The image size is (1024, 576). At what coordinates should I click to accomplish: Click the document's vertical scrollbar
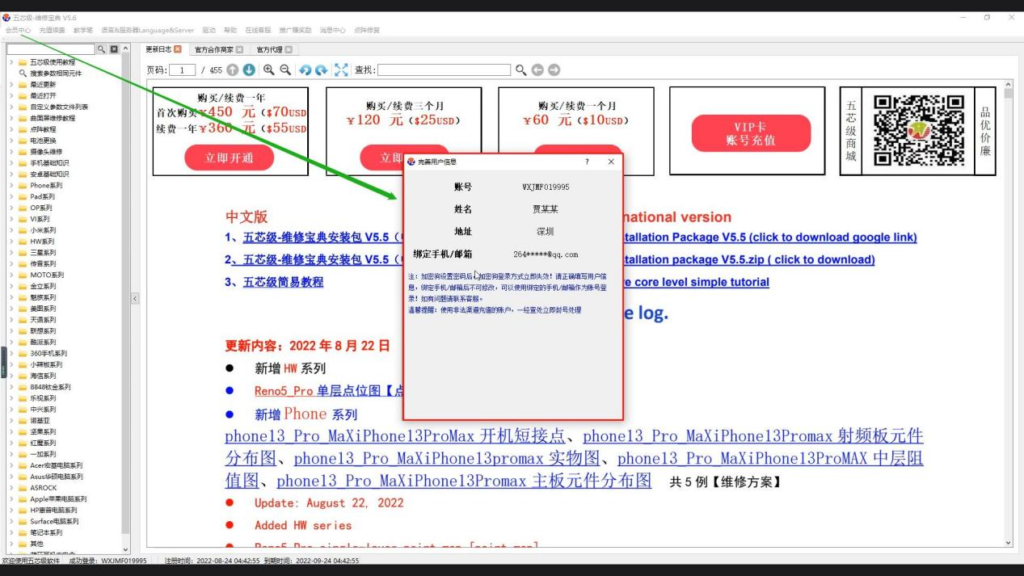click(x=1008, y=313)
